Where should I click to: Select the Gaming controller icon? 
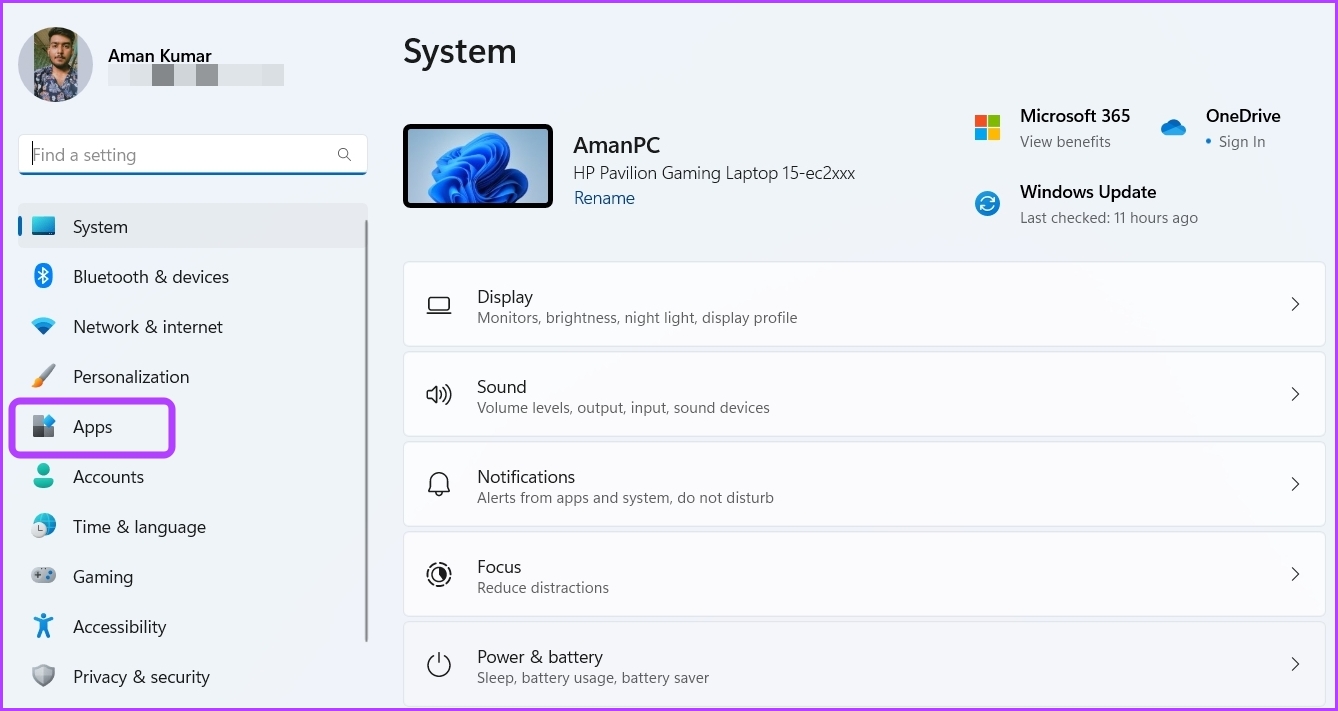click(x=43, y=576)
